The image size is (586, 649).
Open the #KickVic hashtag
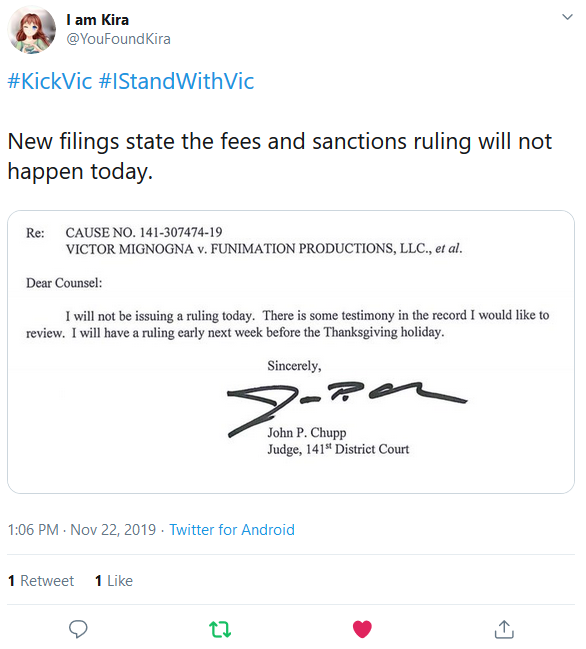click(50, 81)
